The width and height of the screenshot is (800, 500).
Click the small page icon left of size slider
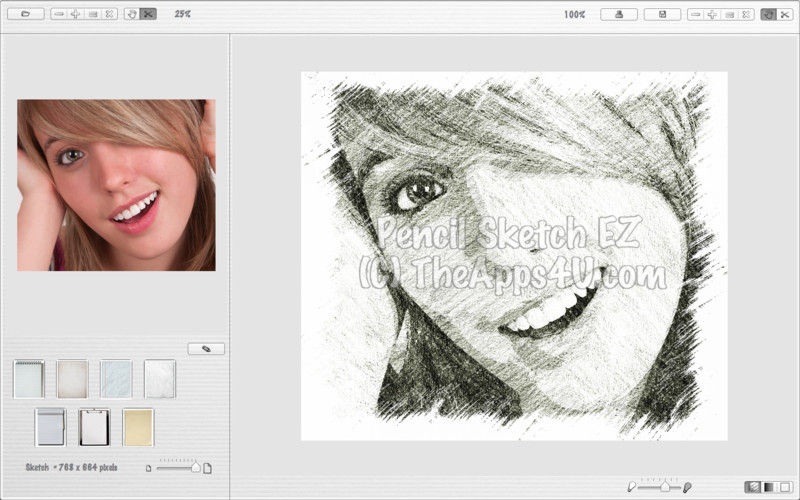pyautogui.click(x=148, y=468)
